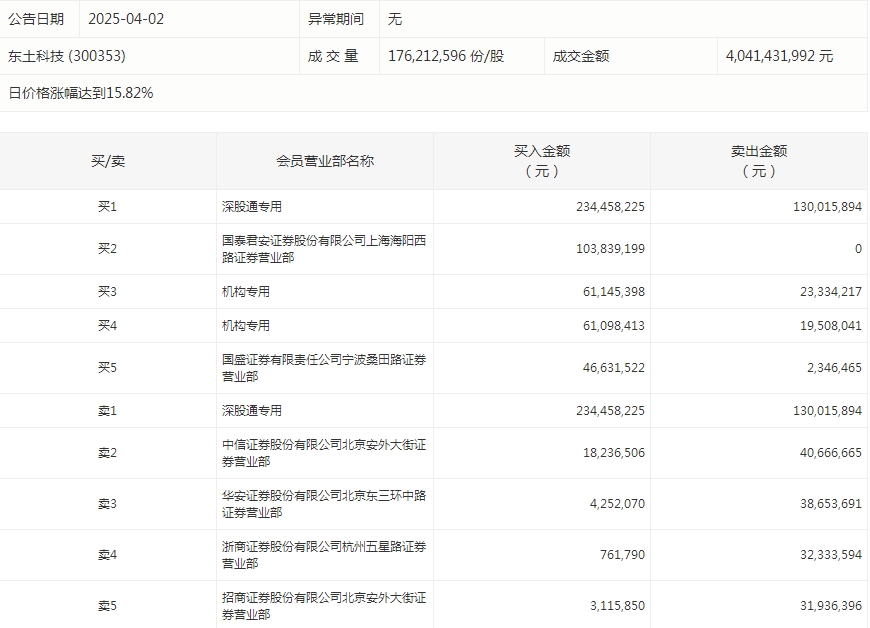Click the 买入金额（元） column header
The width and height of the screenshot is (870, 628).
[x=542, y=161]
